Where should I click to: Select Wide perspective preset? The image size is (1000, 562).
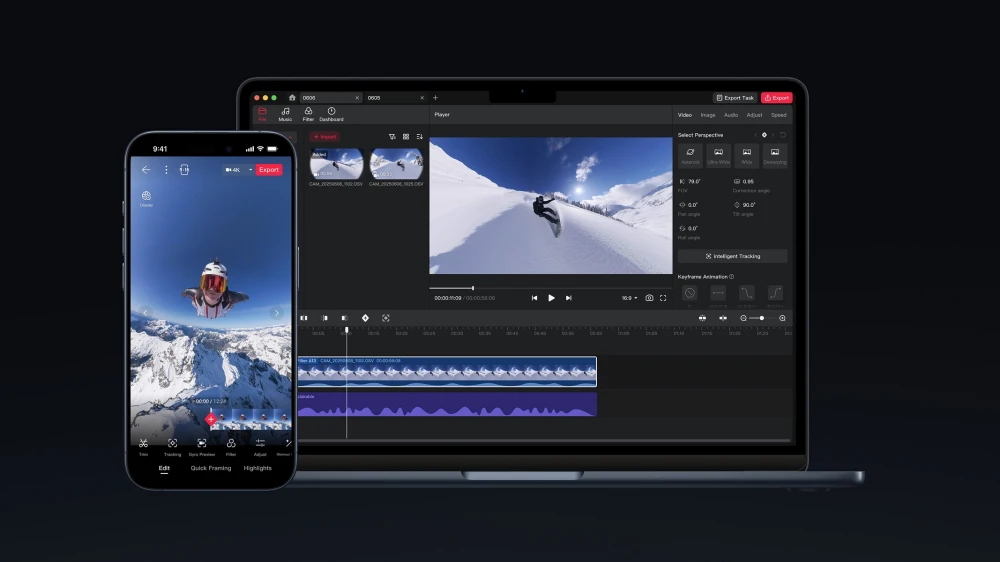(x=746, y=156)
